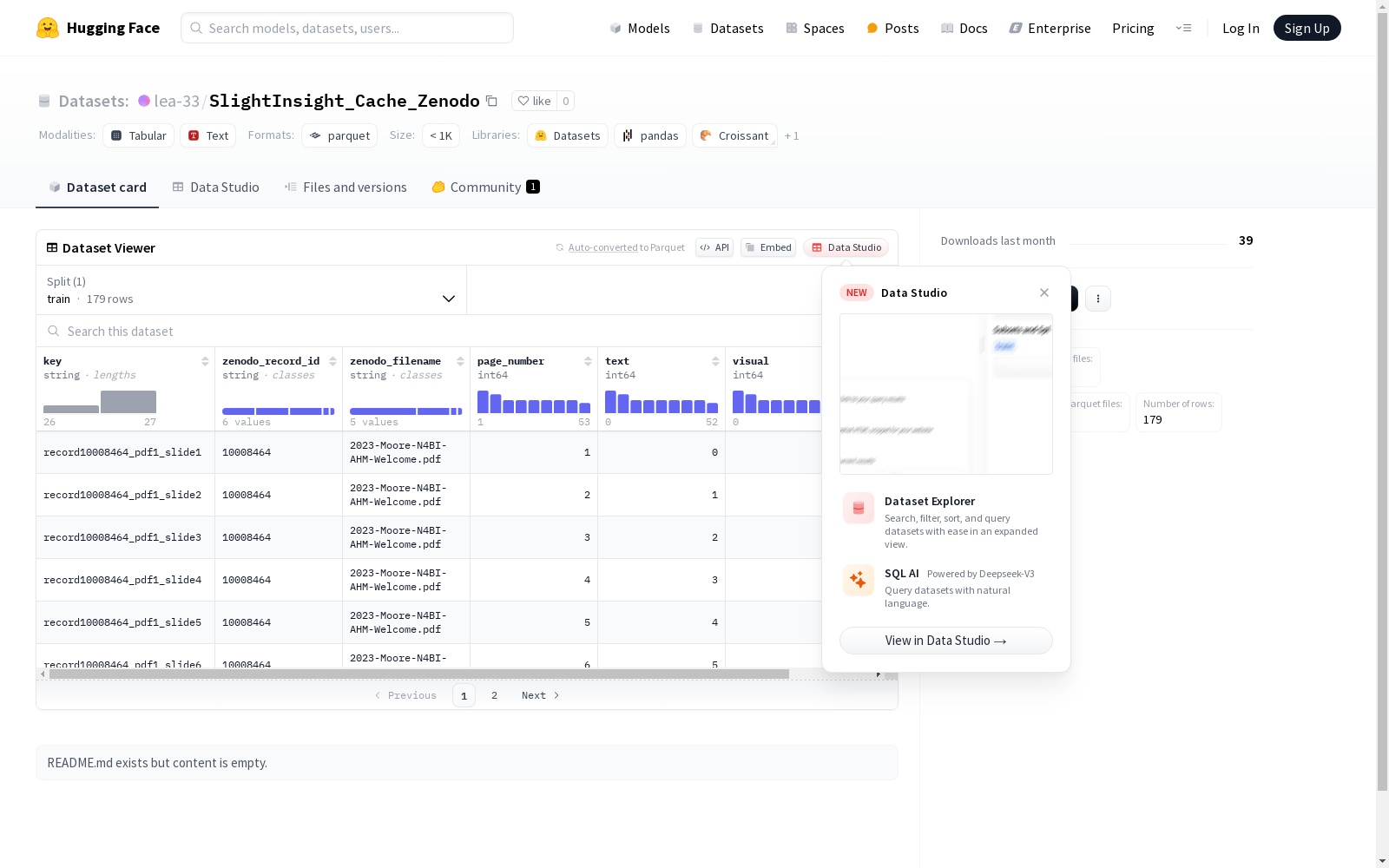
Task: Show the +1 more libraries
Action: click(792, 135)
